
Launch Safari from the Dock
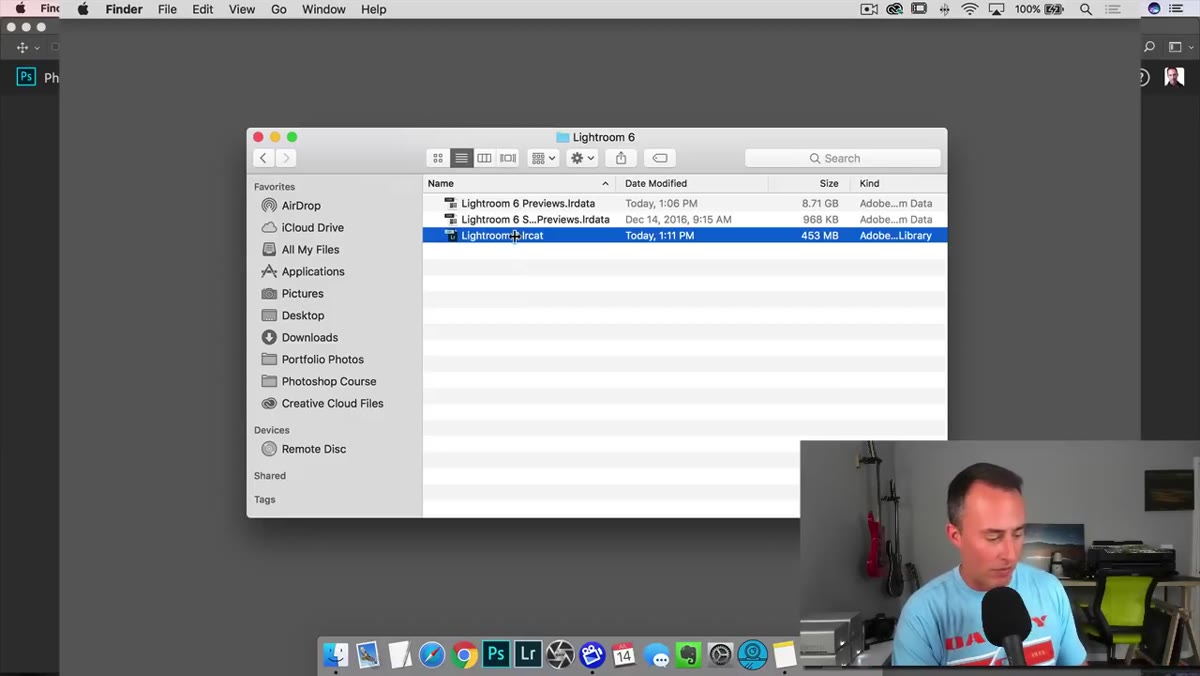[x=432, y=655]
